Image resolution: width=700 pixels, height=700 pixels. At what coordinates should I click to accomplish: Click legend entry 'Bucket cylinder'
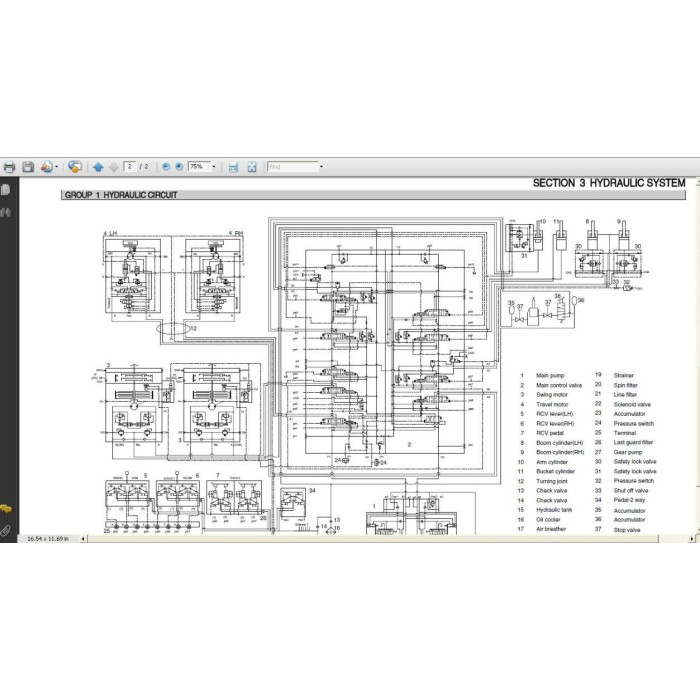click(x=555, y=471)
